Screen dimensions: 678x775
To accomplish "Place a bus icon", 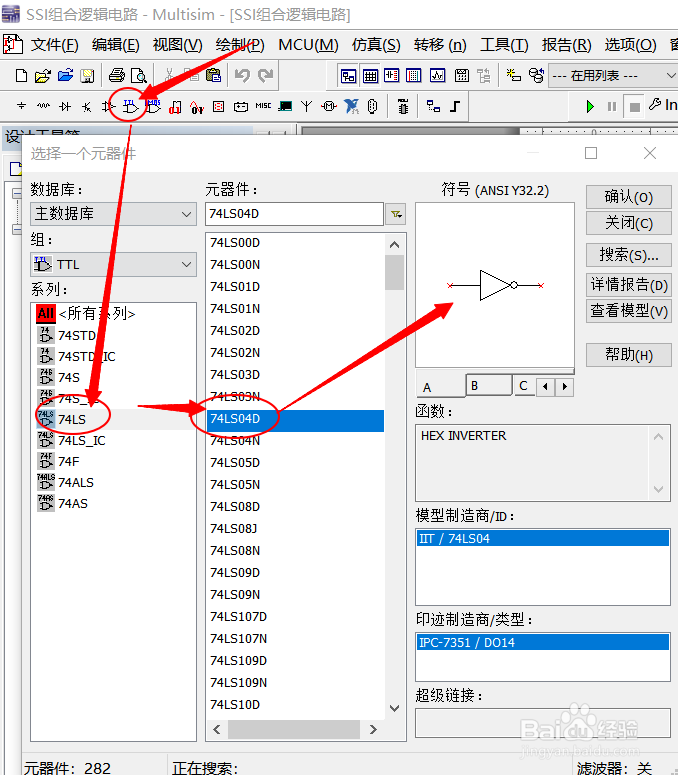I will point(455,106).
